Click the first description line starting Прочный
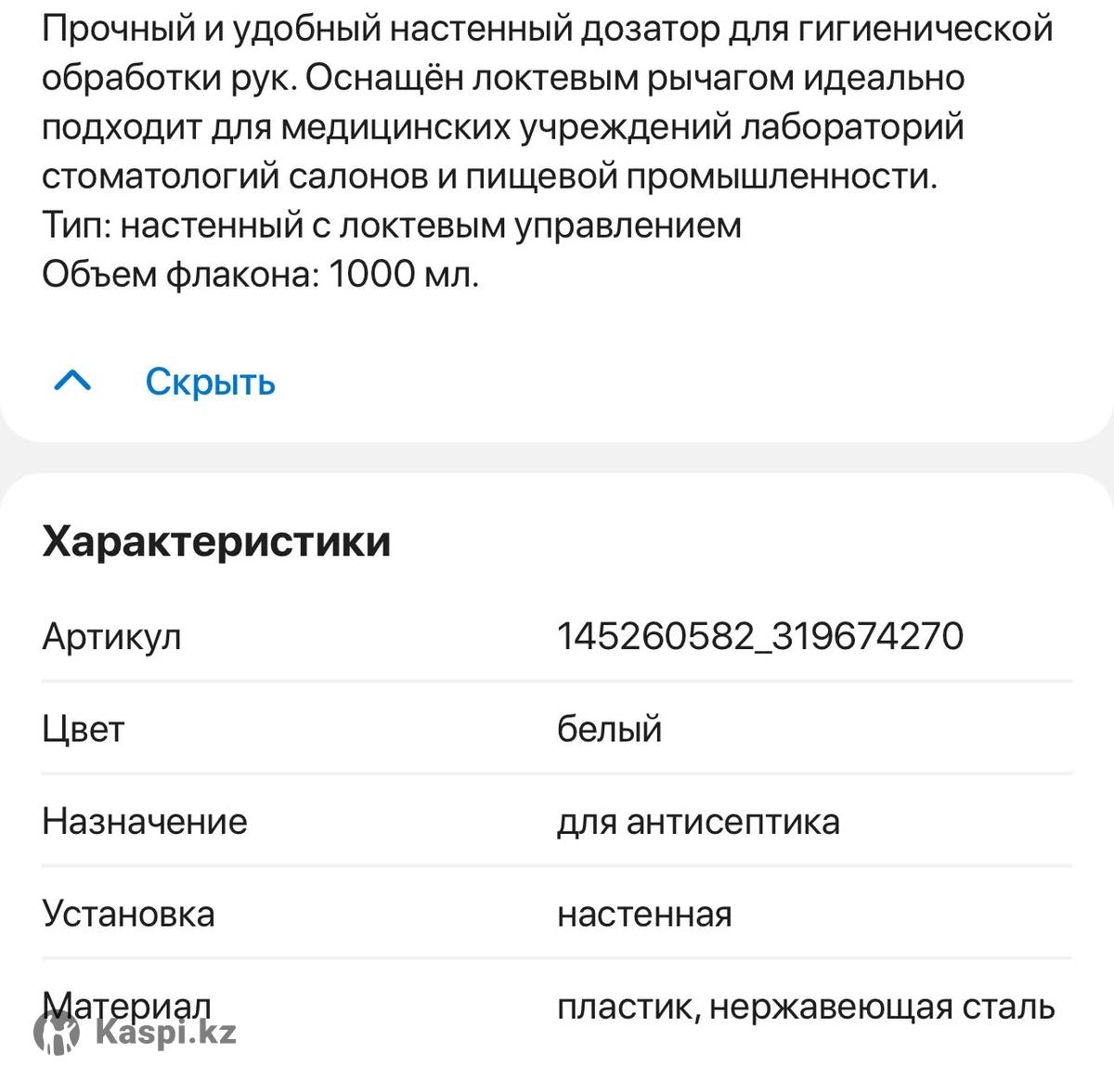The image size is (1114, 1092). [547, 30]
